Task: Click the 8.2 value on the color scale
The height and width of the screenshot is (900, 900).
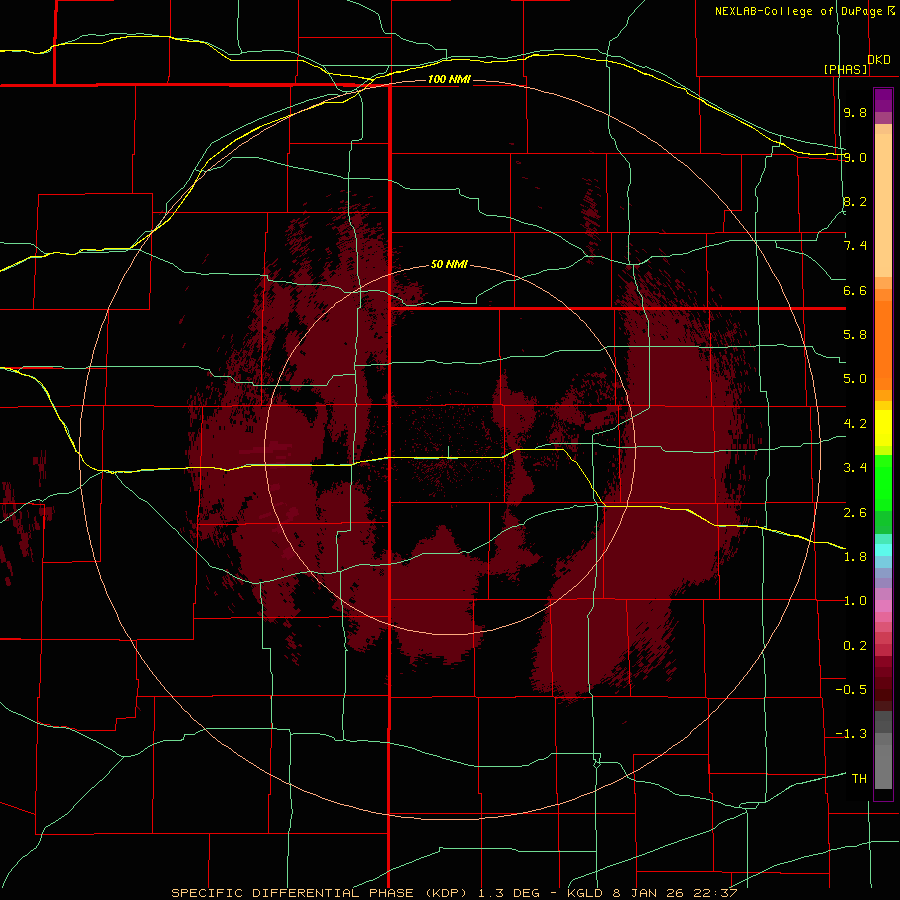Action: [855, 201]
